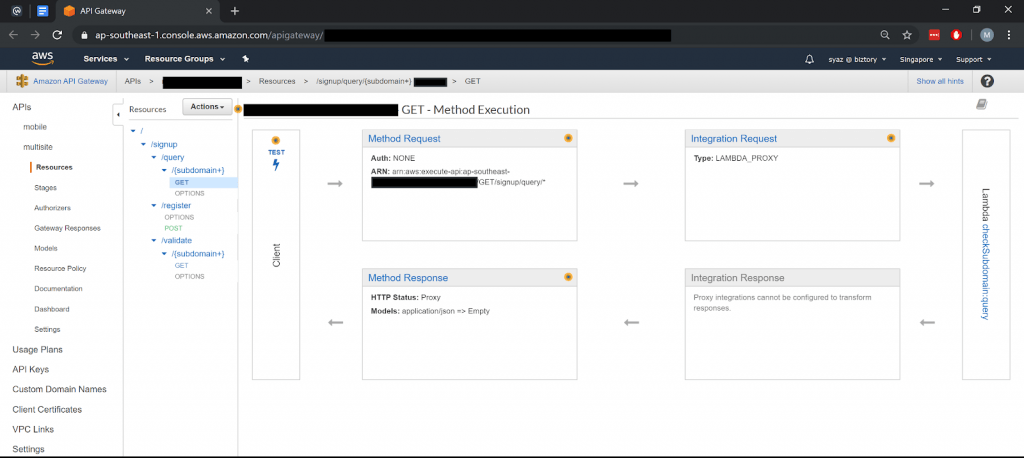
Task: Open API Keys in the sidebar
Action: pos(31,369)
